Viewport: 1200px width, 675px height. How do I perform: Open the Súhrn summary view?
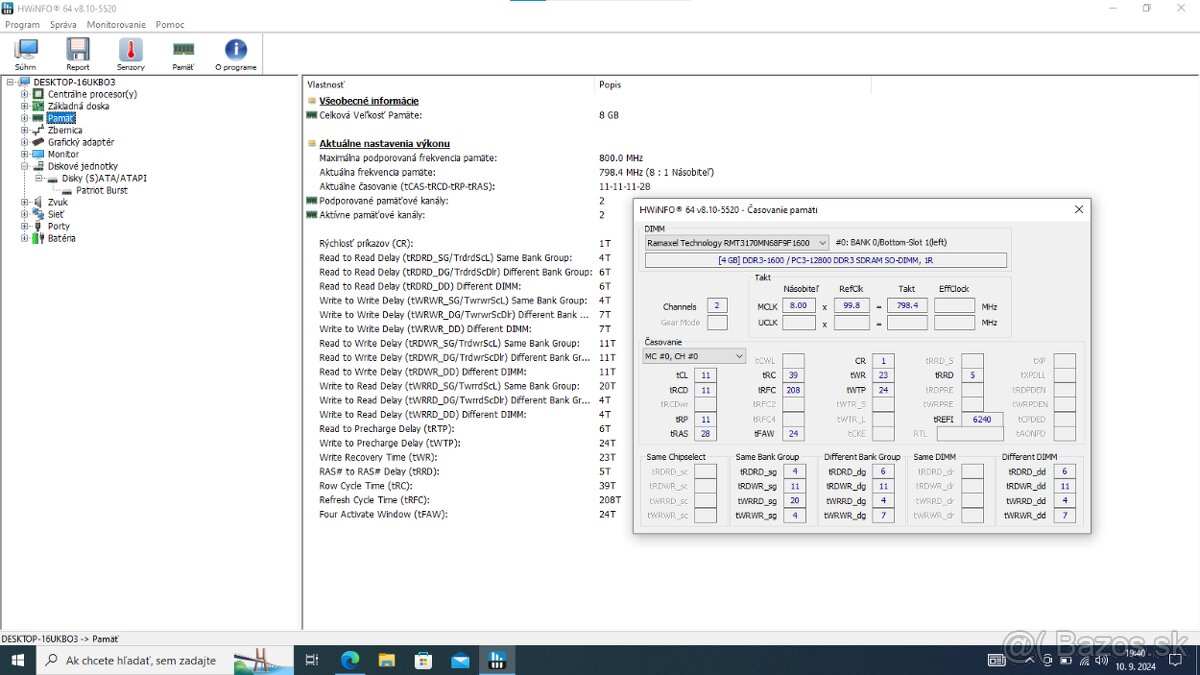25,52
